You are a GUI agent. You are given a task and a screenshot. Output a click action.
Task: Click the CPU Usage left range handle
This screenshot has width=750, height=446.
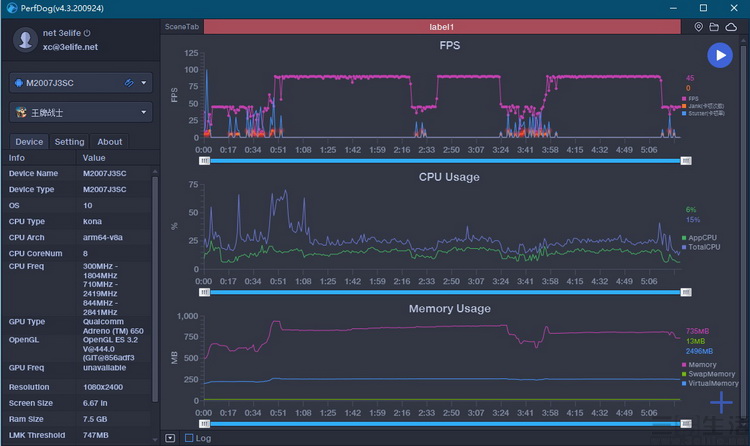tap(204, 292)
